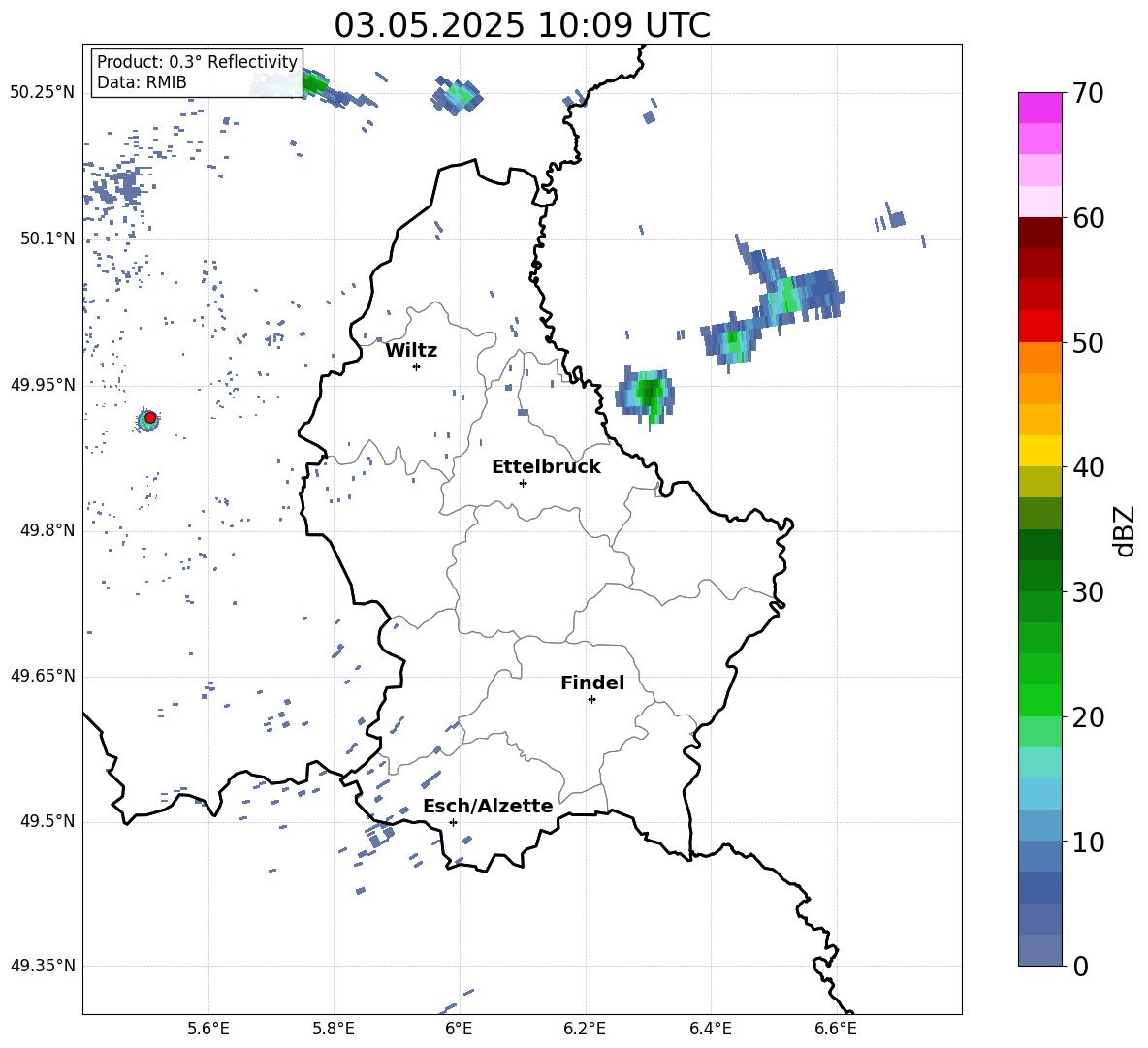The width and height of the screenshot is (1148, 1048).
Task: Click the green radar echo cell east of Ettelbruck
Action: [x=645, y=396]
